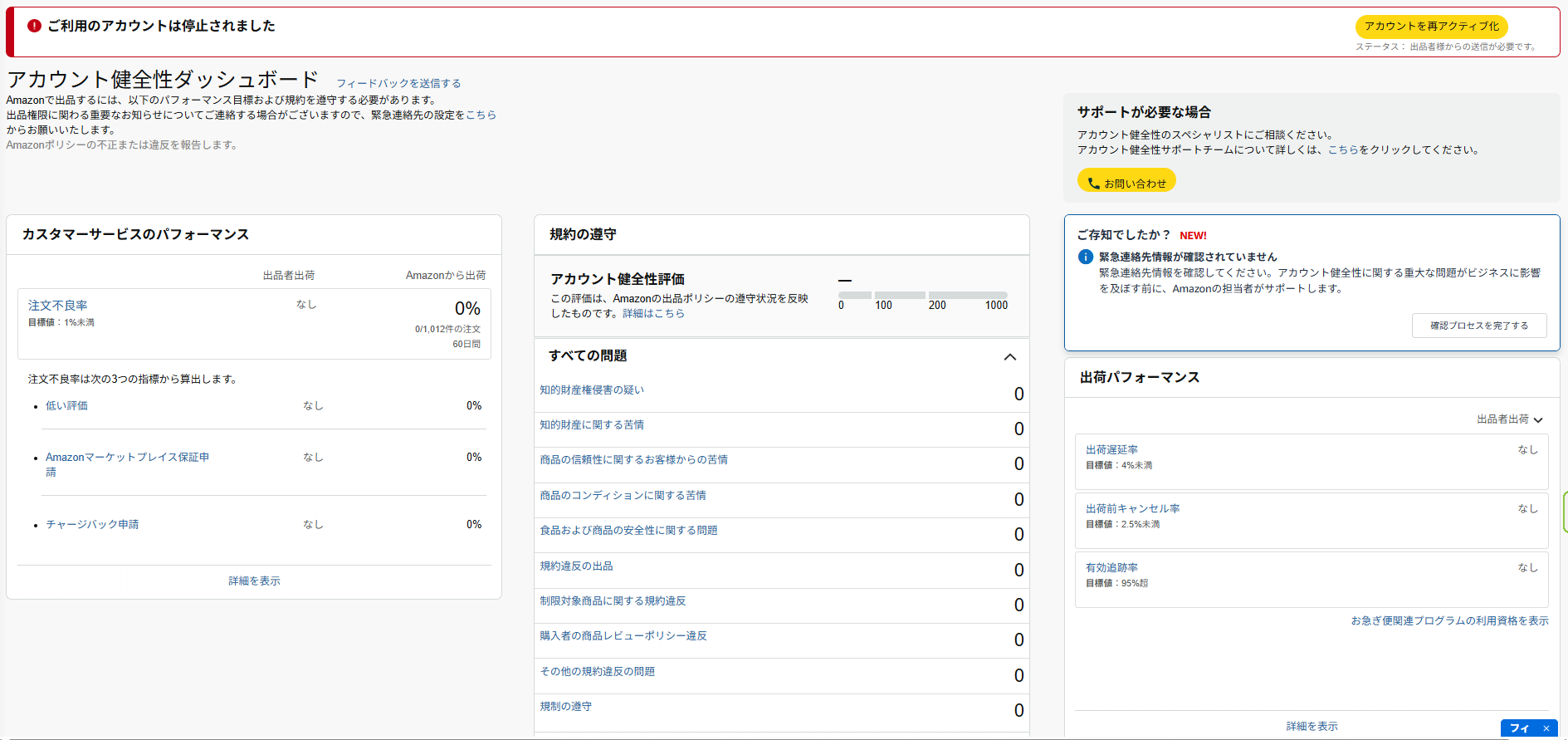
Task: Open 知的財産に関する苦情 issue
Action: 592,424
